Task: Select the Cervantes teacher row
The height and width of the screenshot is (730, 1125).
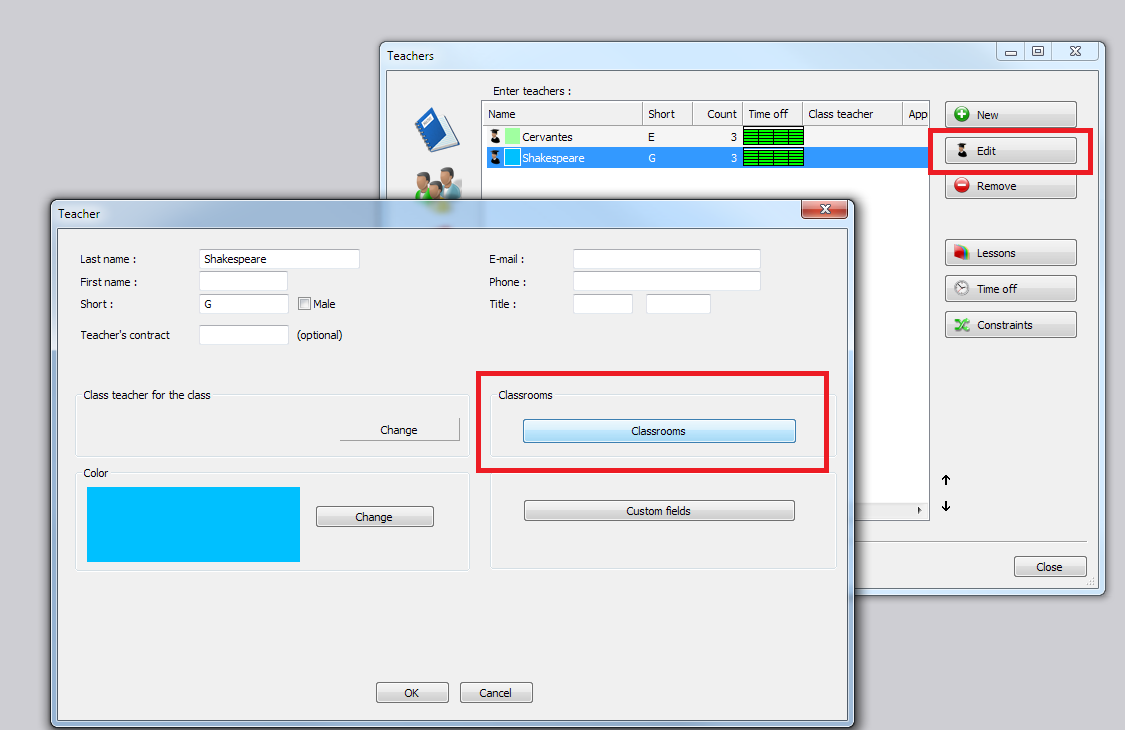Action: pos(560,137)
